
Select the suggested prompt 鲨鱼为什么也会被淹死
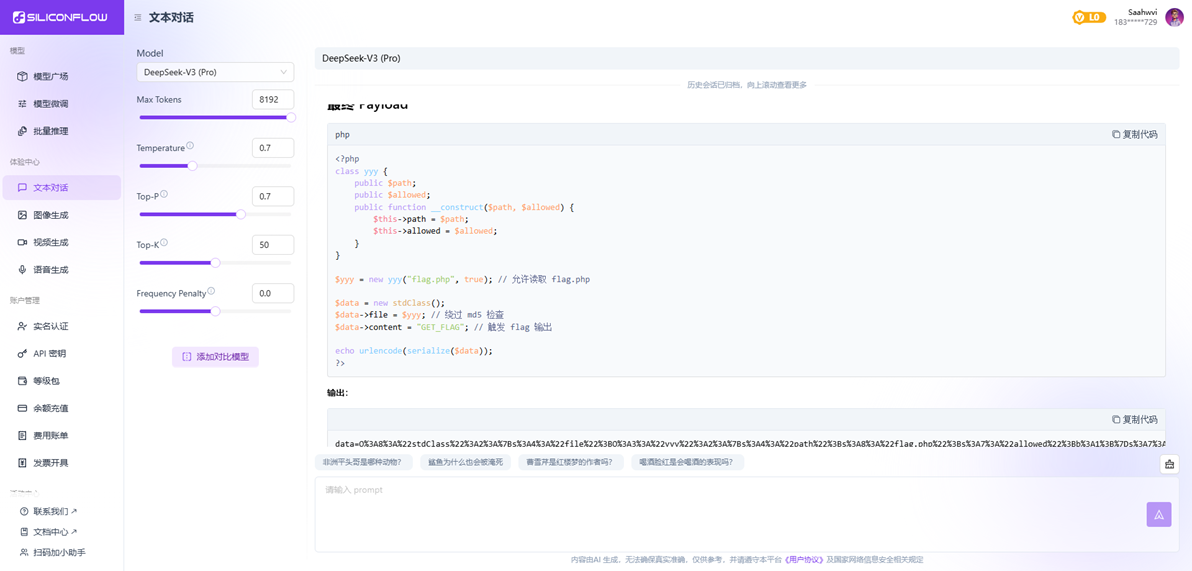pos(465,462)
